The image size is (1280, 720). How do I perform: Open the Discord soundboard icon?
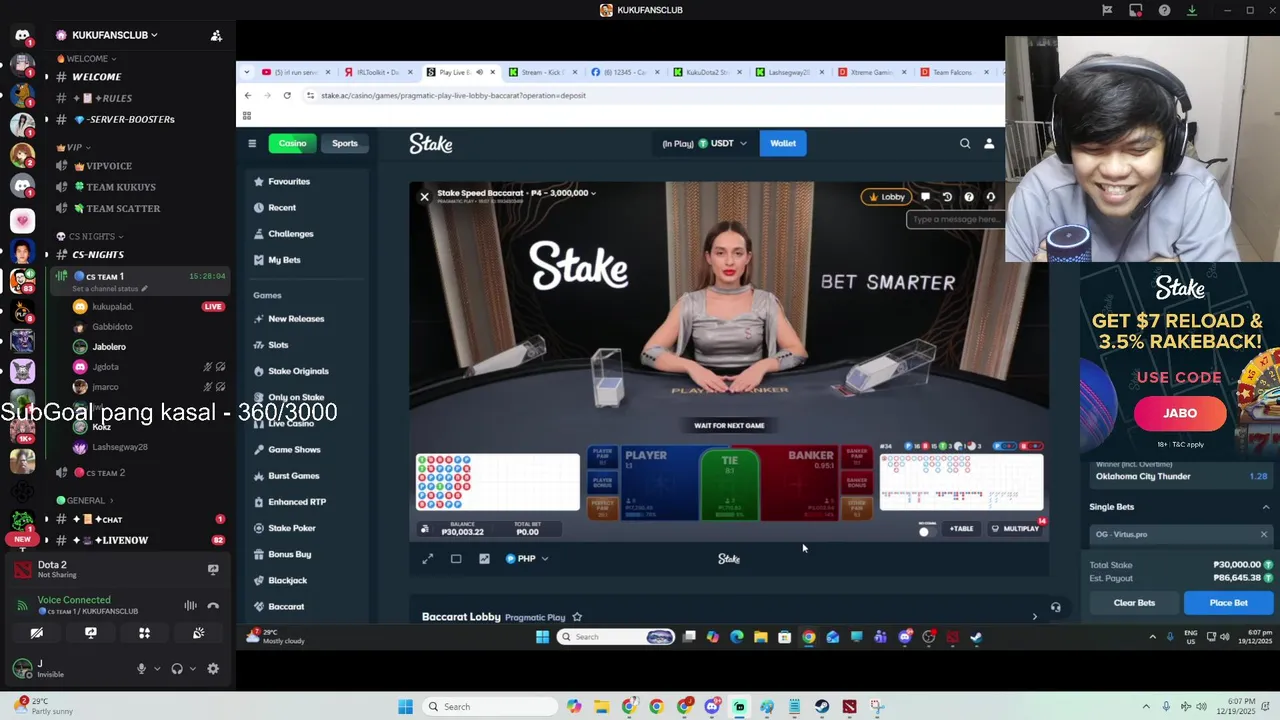click(198, 633)
